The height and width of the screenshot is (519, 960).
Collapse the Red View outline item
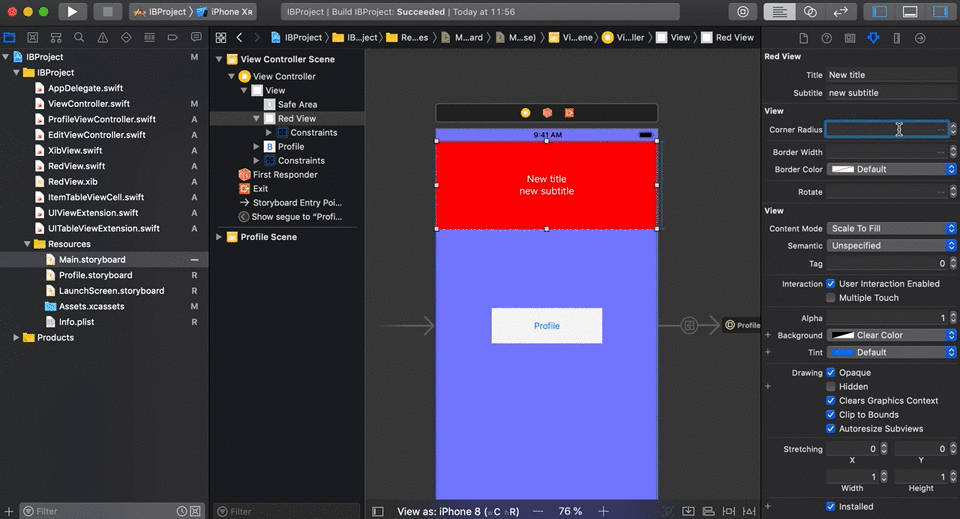pos(257,118)
